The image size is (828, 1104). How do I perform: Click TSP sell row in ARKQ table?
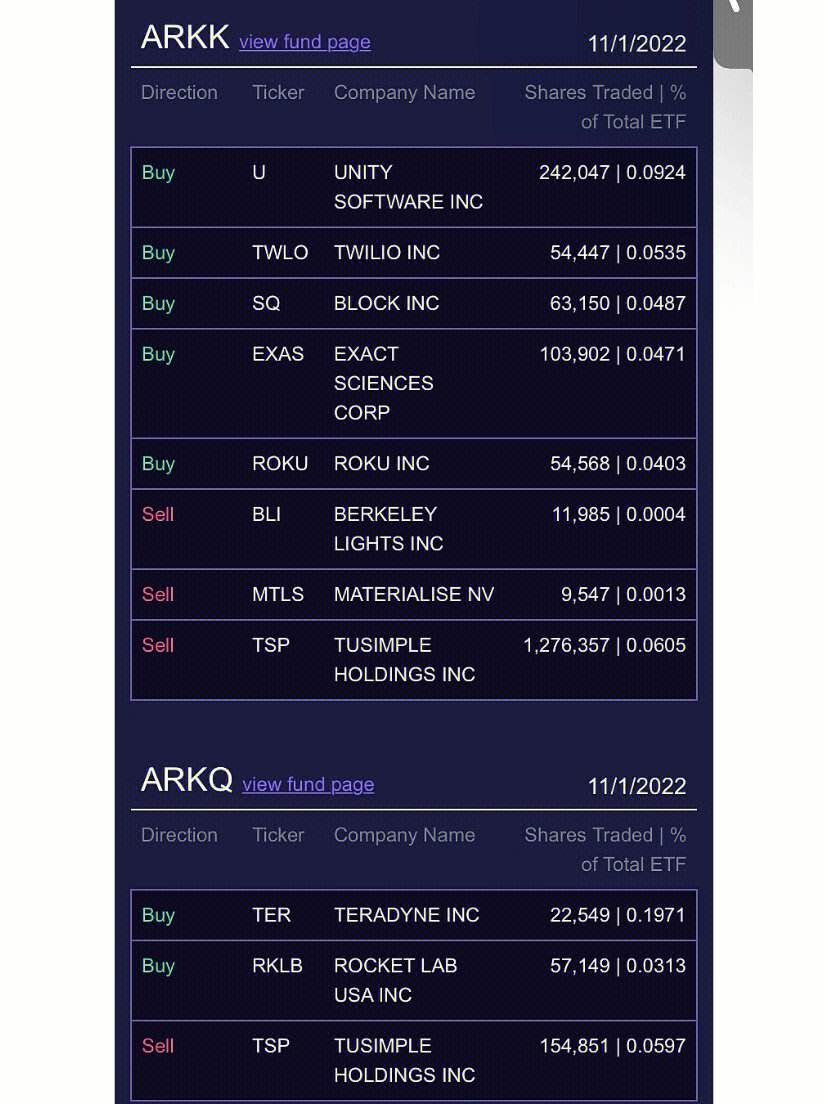click(x=414, y=1060)
